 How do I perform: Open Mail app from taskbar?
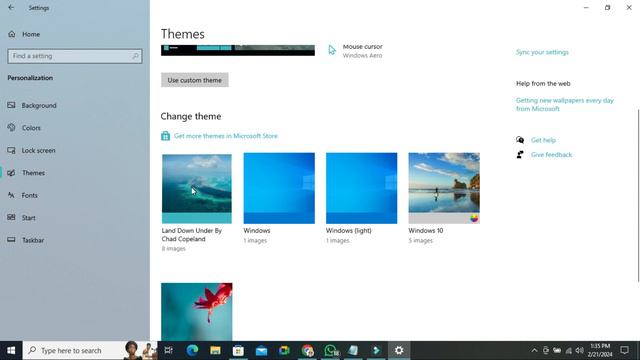[x=261, y=350]
